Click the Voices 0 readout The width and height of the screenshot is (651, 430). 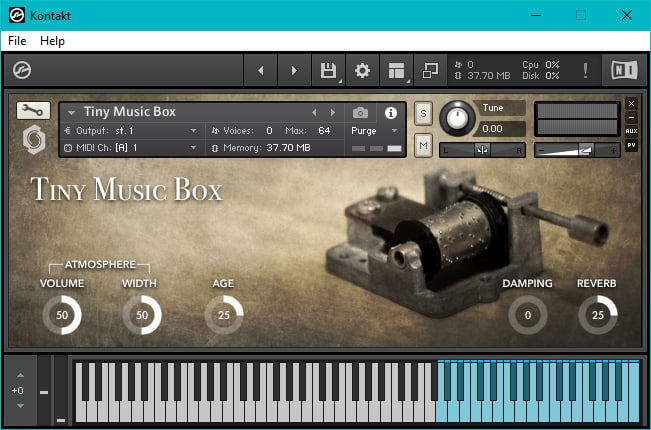click(x=242, y=131)
